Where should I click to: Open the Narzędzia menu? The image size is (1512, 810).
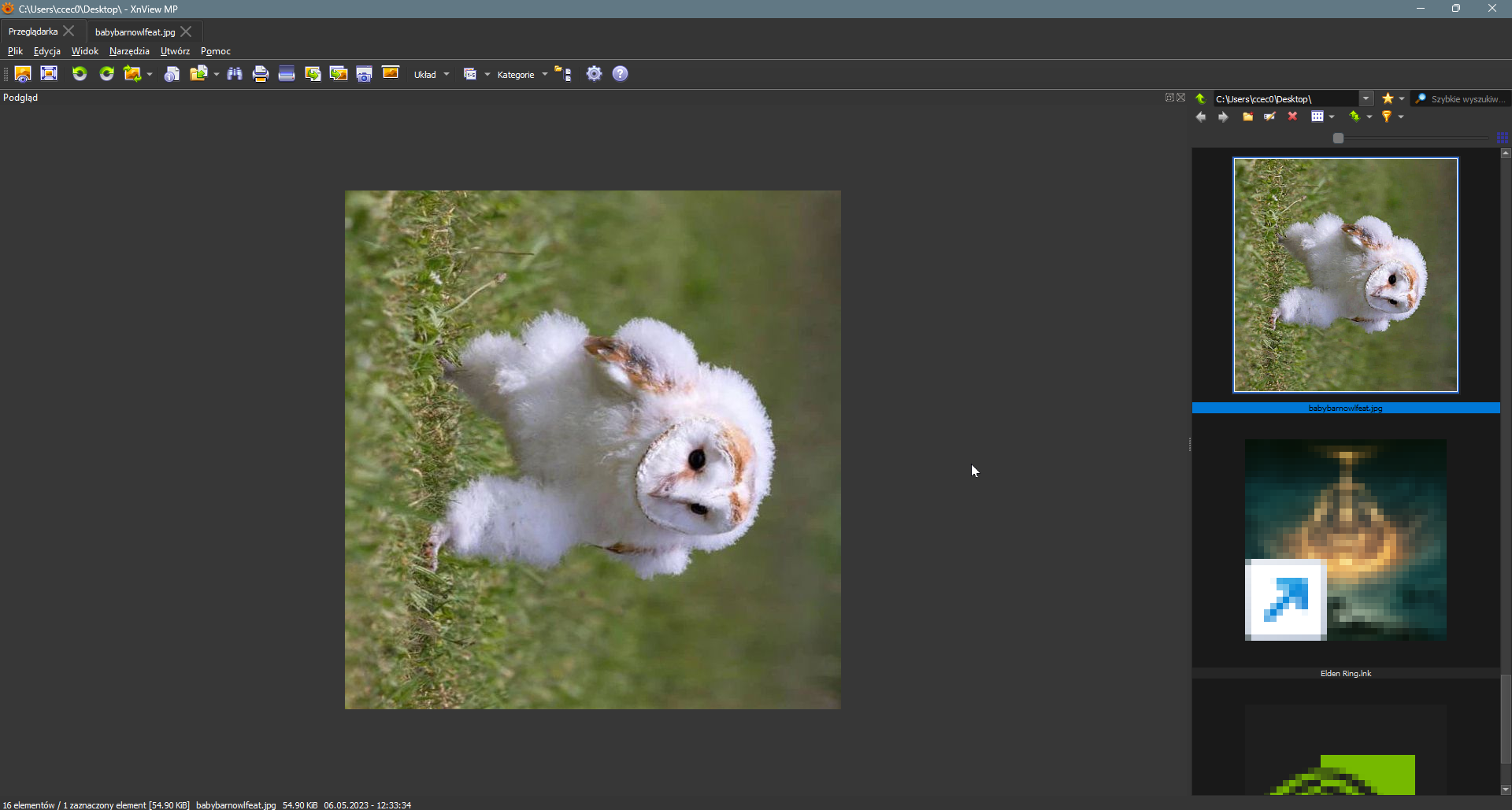click(129, 51)
